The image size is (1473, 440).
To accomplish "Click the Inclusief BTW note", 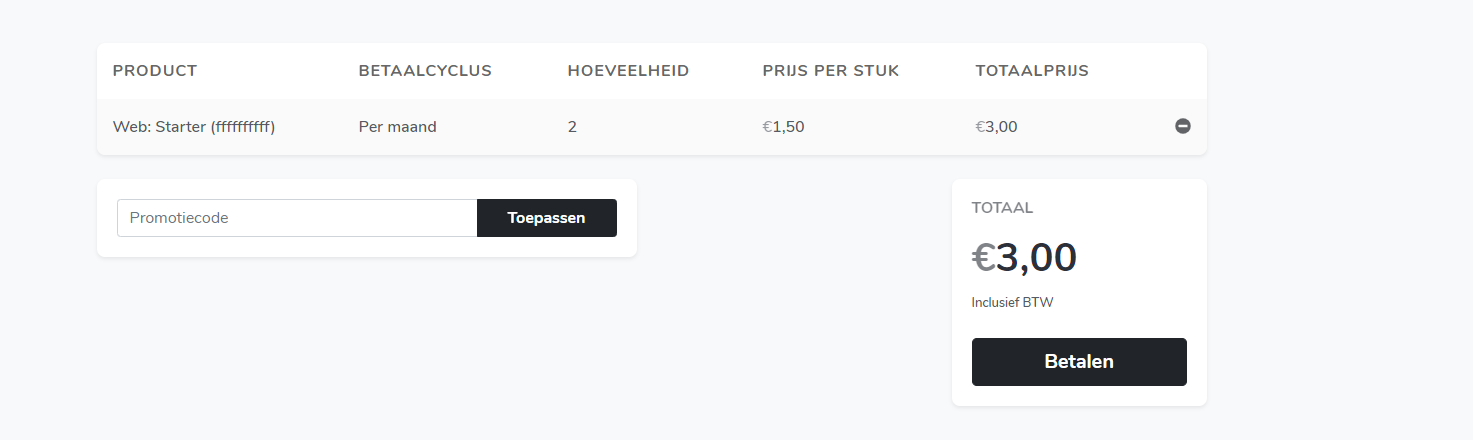I will [x=1012, y=303].
